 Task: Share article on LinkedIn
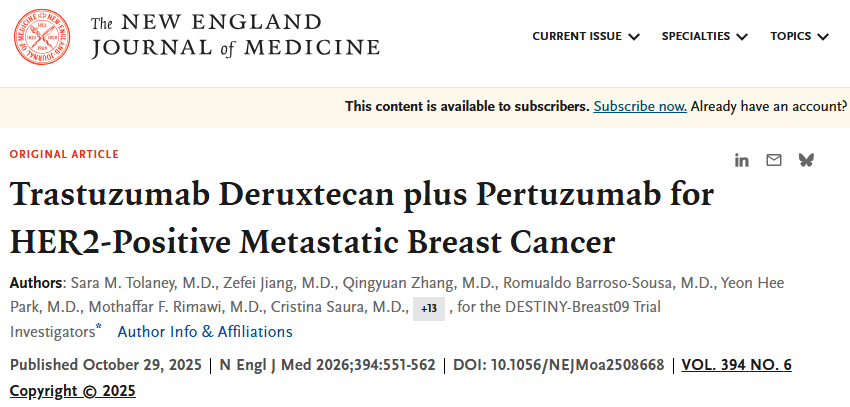click(x=742, y=160)
